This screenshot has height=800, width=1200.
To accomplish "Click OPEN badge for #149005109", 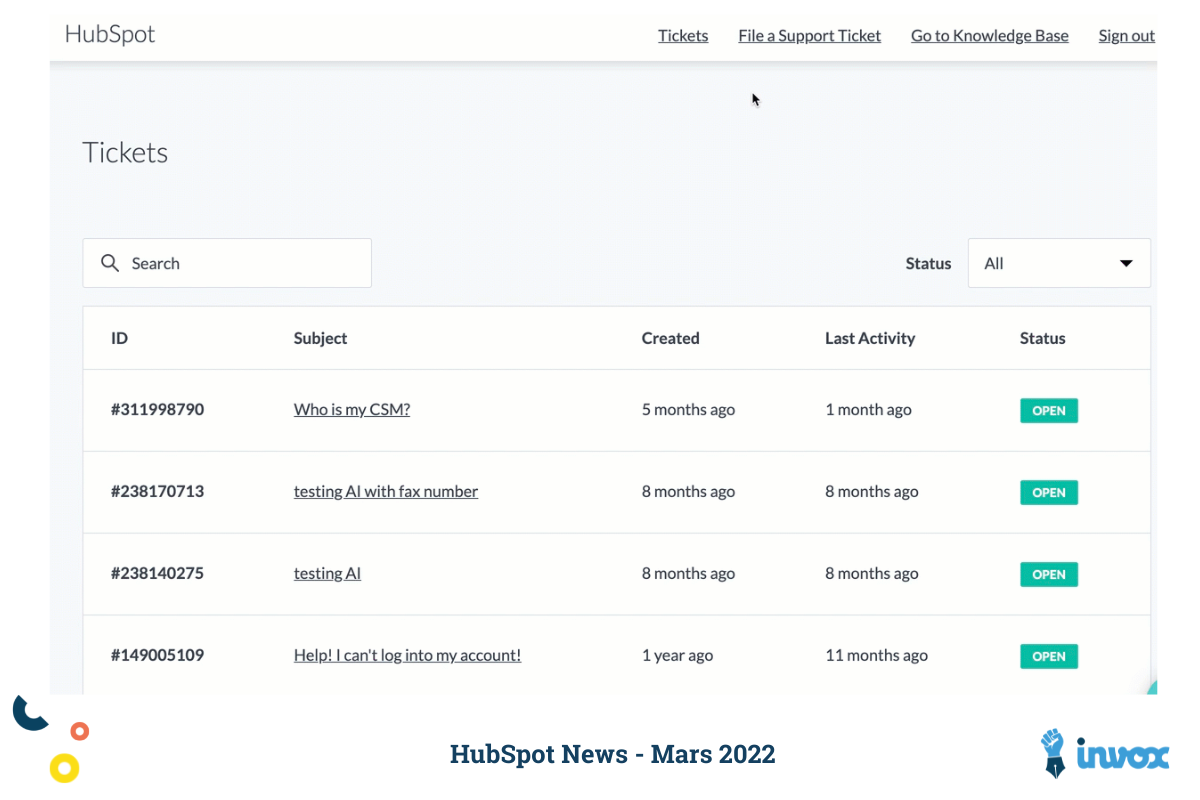I will [x=1049, y=657].
